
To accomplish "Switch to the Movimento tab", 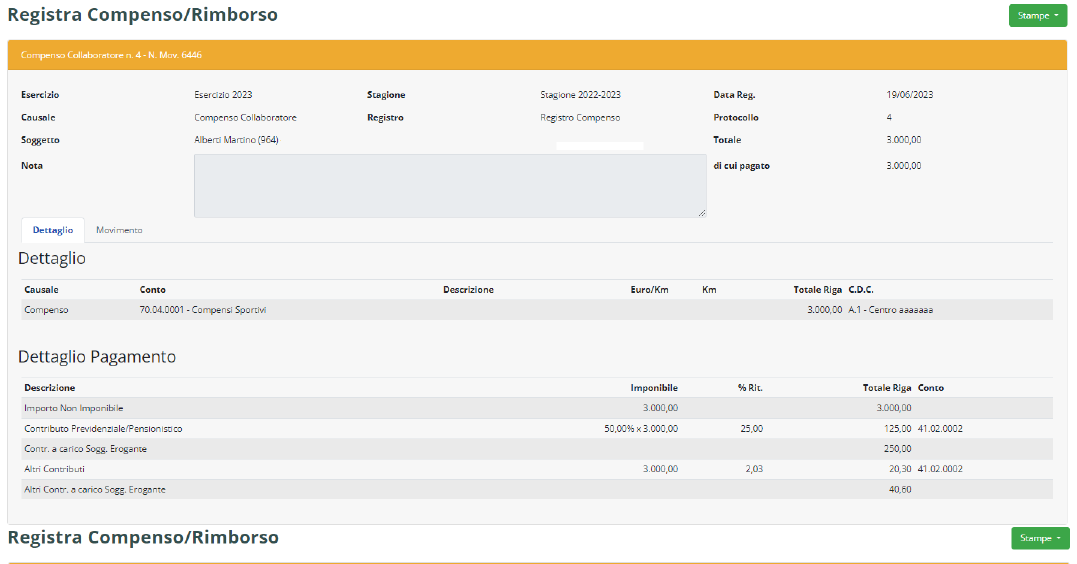I will pos(119,230).
